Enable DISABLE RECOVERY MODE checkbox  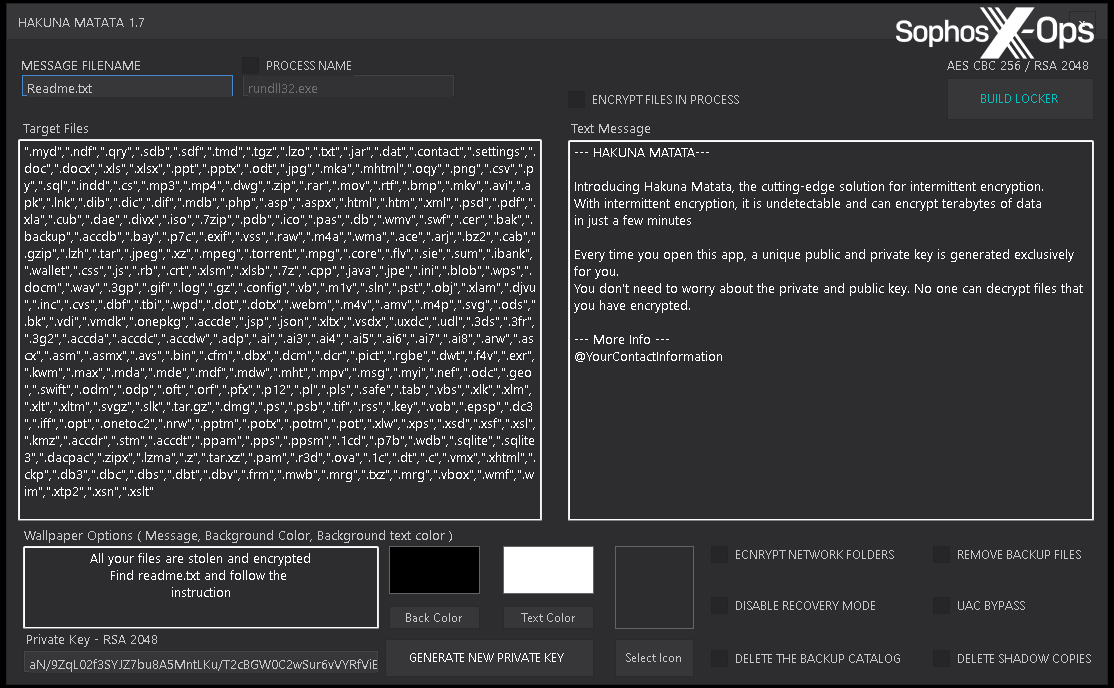coord(720,606)
